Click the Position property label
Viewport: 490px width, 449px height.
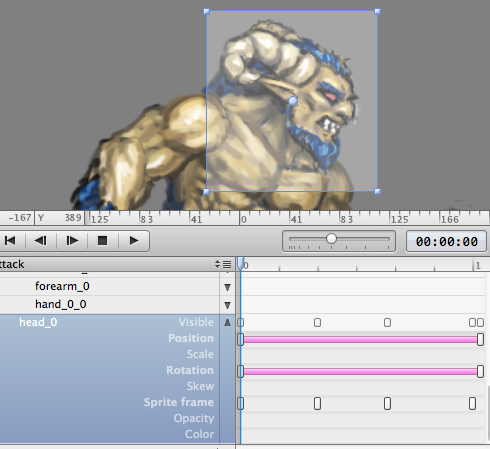[191, 338]
